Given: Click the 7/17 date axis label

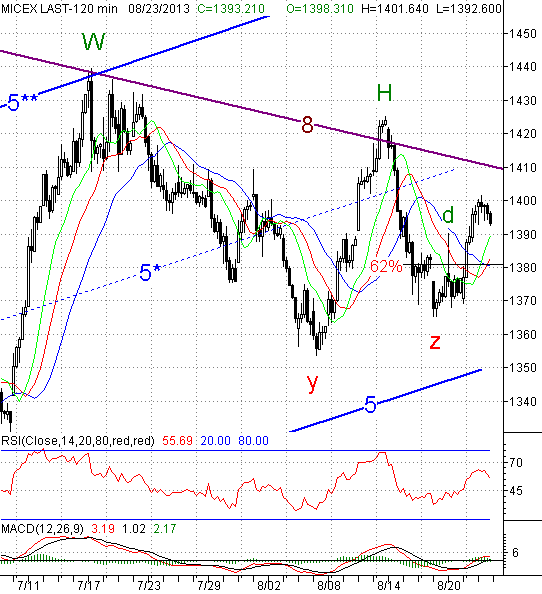Looking at the screenshot, I should [89, 586].
